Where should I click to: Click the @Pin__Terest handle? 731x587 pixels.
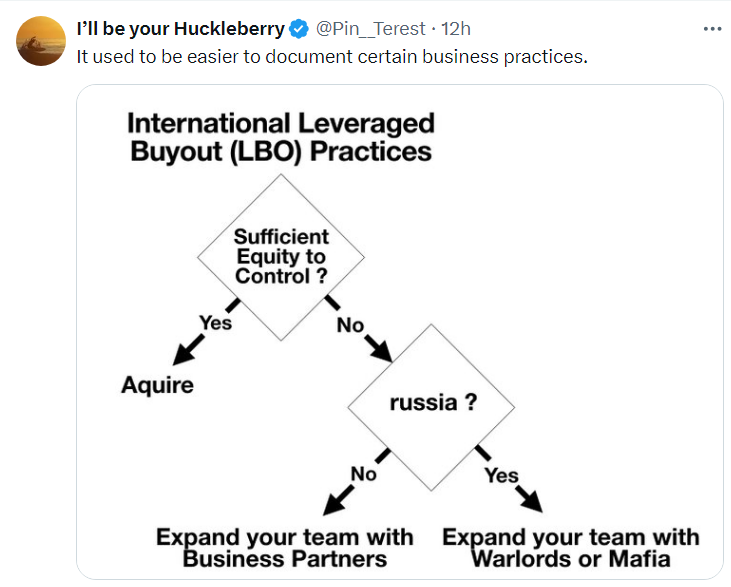[371, 29]
